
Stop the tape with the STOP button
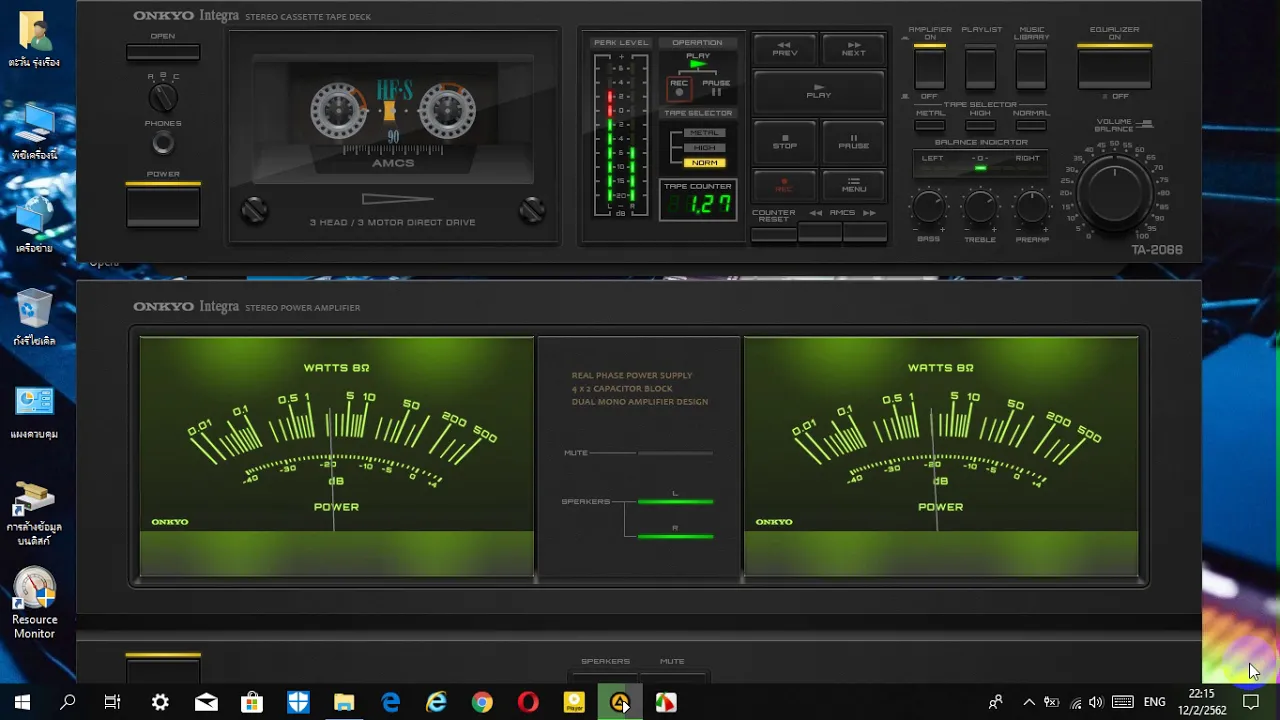click(784, 143)
